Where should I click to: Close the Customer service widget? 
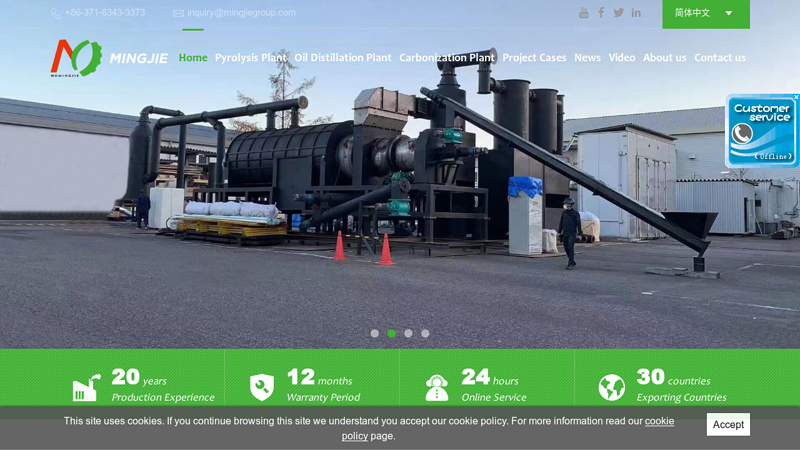[796, 97]
